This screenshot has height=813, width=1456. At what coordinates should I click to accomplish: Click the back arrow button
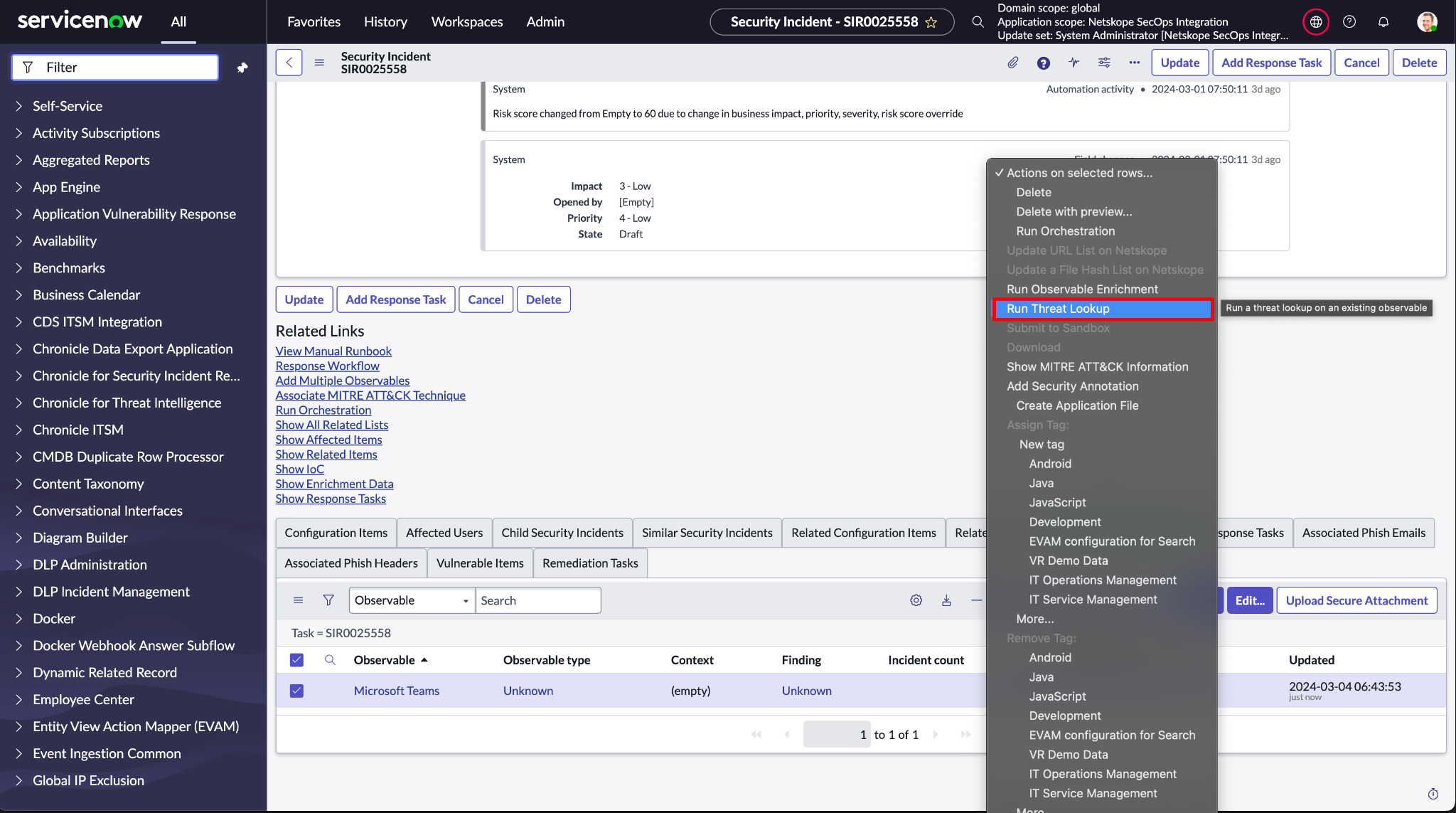(289, 63)
